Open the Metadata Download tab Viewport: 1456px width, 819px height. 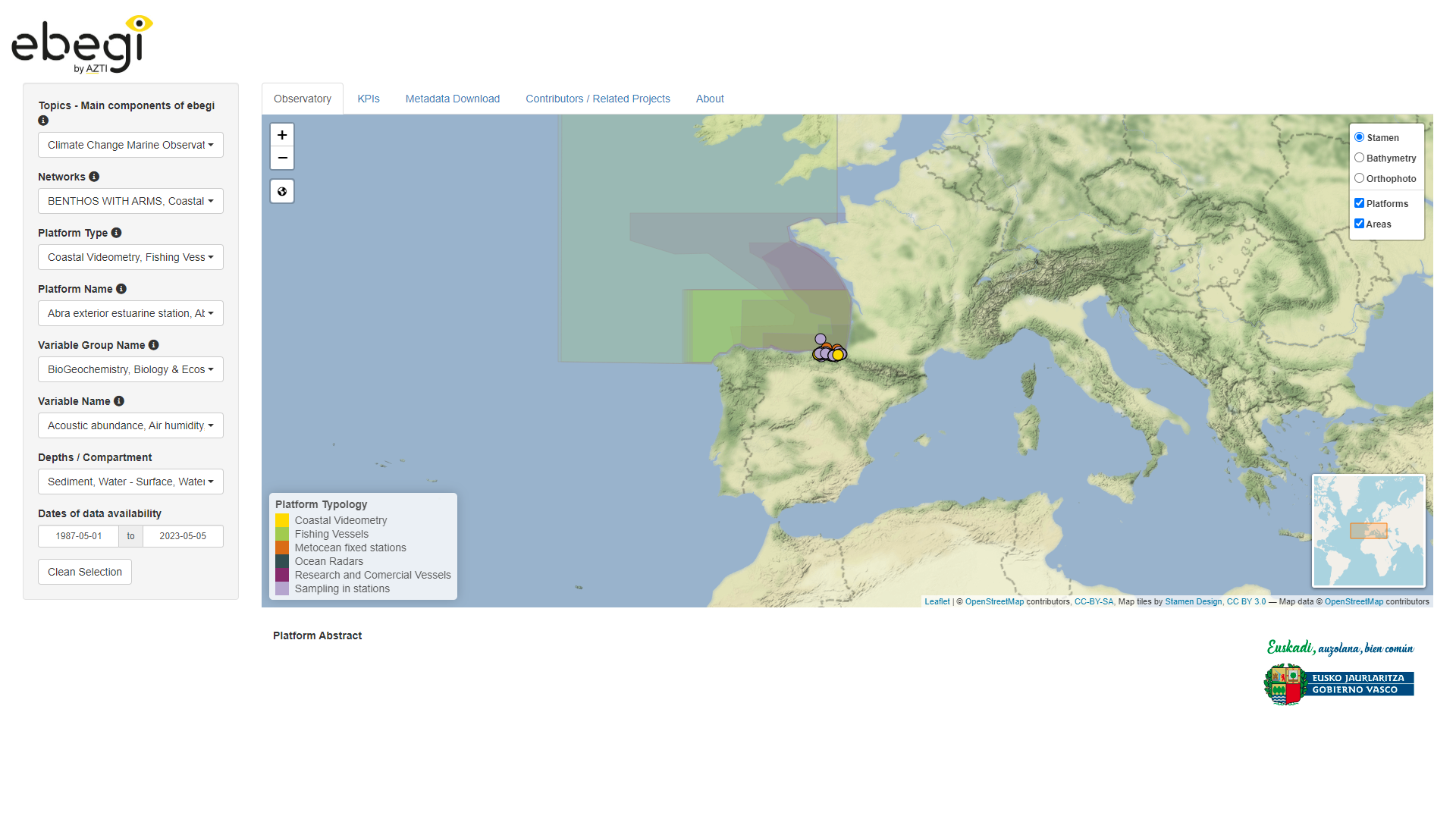(452, 99)
